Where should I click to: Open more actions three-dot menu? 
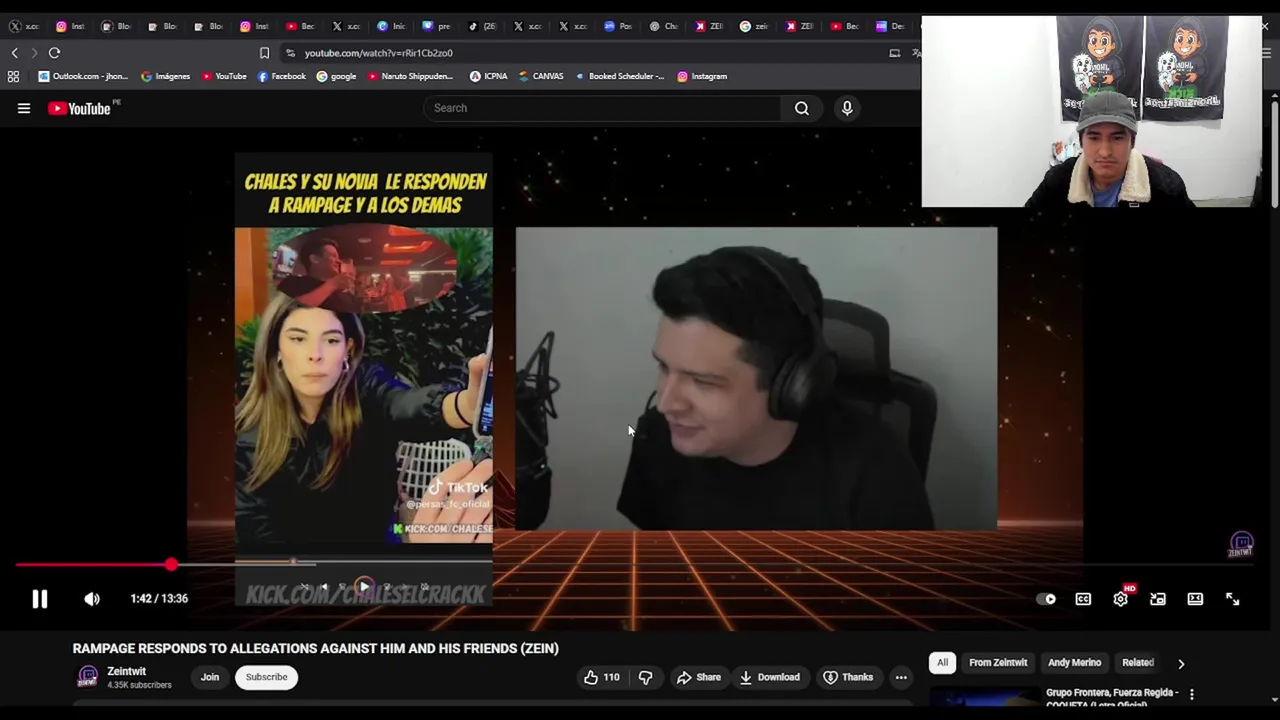coord(901,677)
